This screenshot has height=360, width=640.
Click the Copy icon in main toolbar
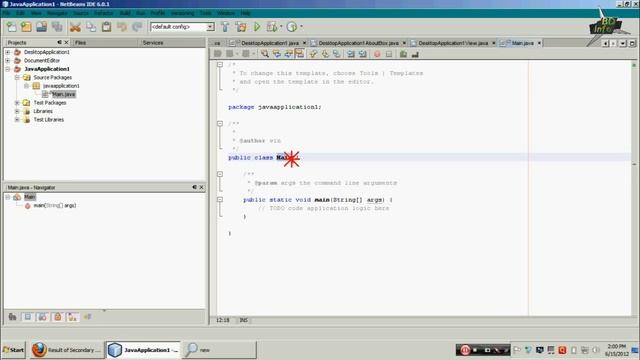[x=91, y=27]
